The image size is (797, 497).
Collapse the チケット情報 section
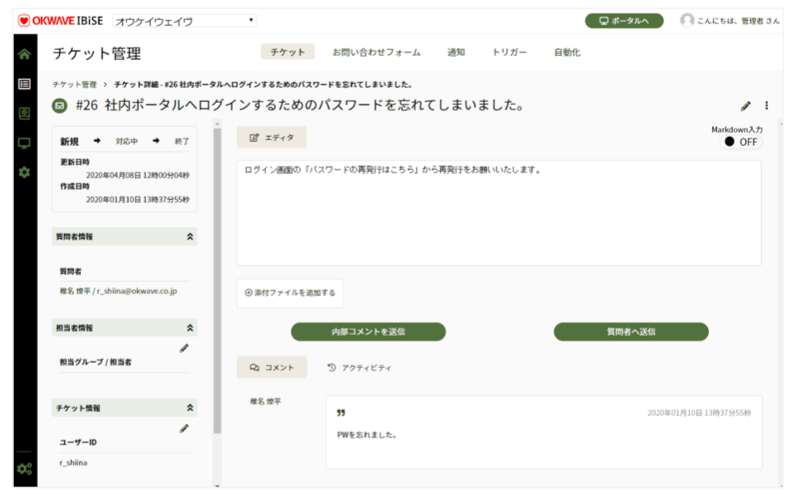point(190,408)
